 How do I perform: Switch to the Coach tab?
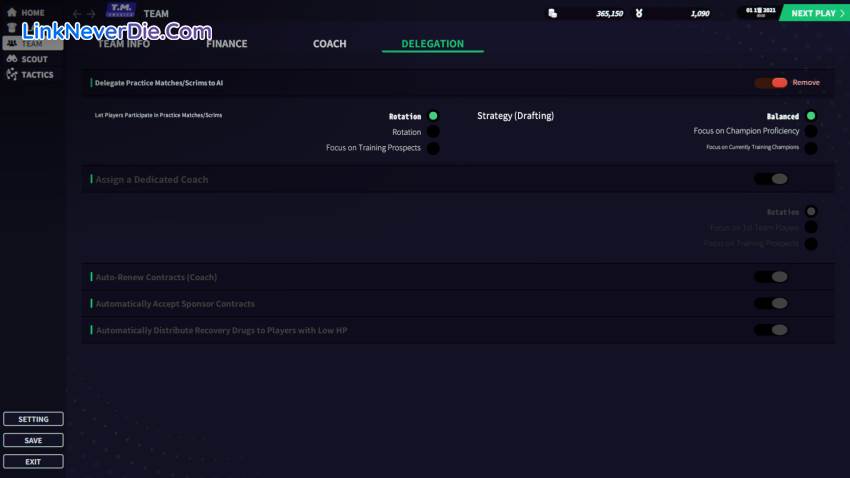point(329,44)
